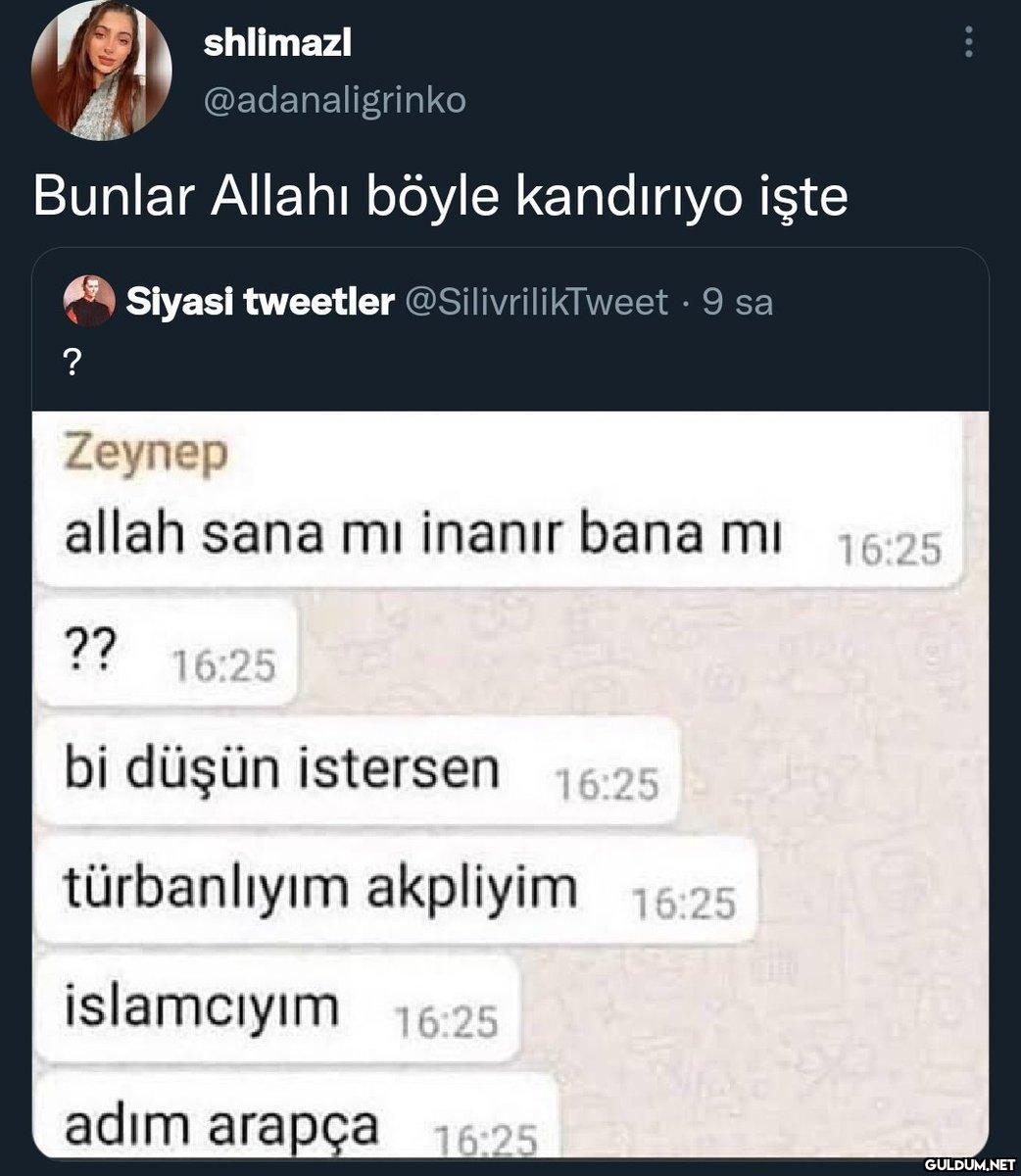Select the 'adım arapça' message bubble

coord(296,1116)
